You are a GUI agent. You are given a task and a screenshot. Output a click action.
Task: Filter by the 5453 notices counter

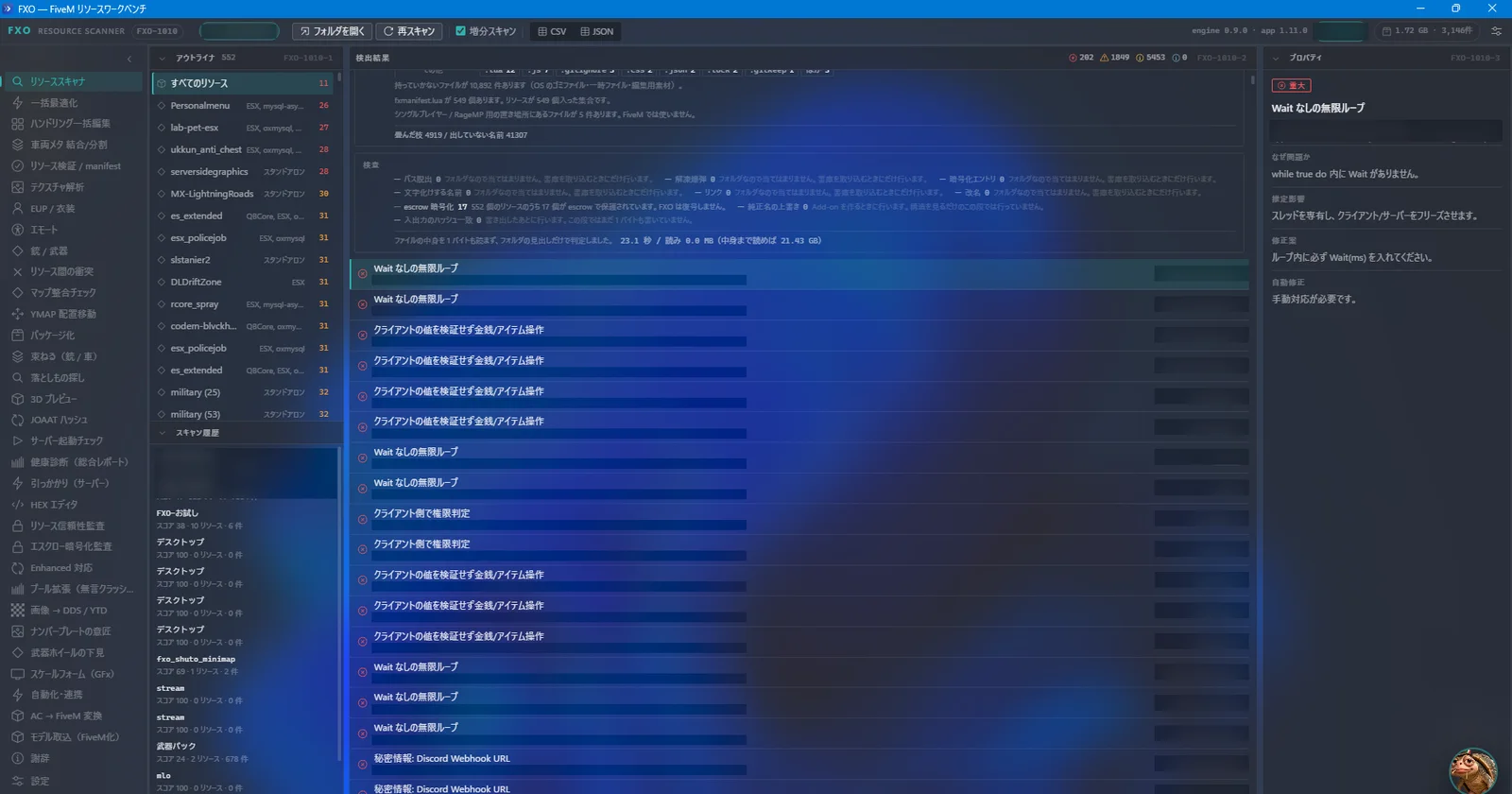[1150, 58]
